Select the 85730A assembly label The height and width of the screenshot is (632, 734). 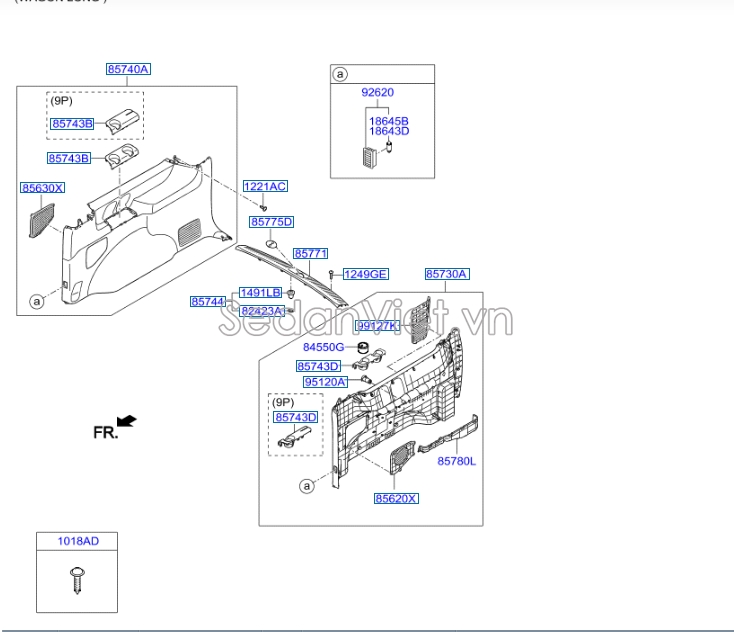pyautogui.click(x=447, y=274)
